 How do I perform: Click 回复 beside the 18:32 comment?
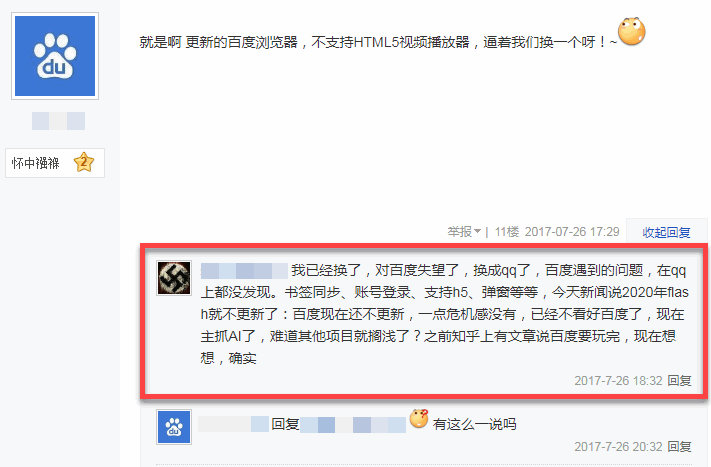point(679,380)
